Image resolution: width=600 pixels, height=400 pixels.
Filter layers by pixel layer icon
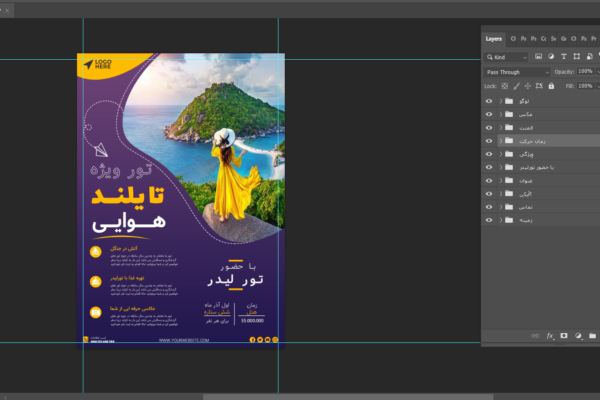[x=537, y=57]
